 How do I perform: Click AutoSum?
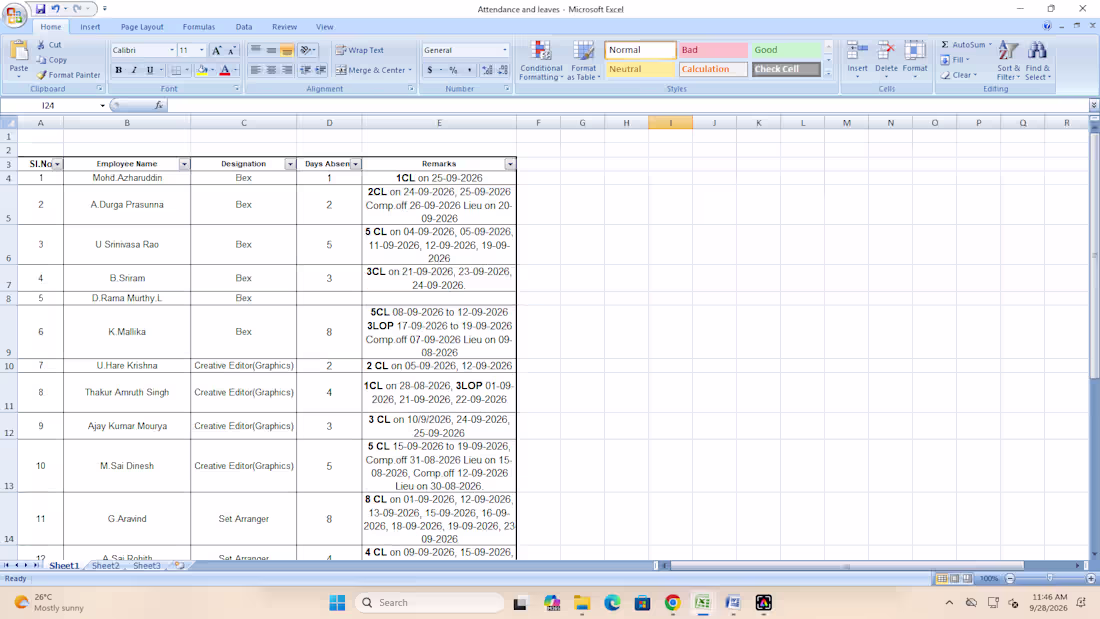coord(967,45)
